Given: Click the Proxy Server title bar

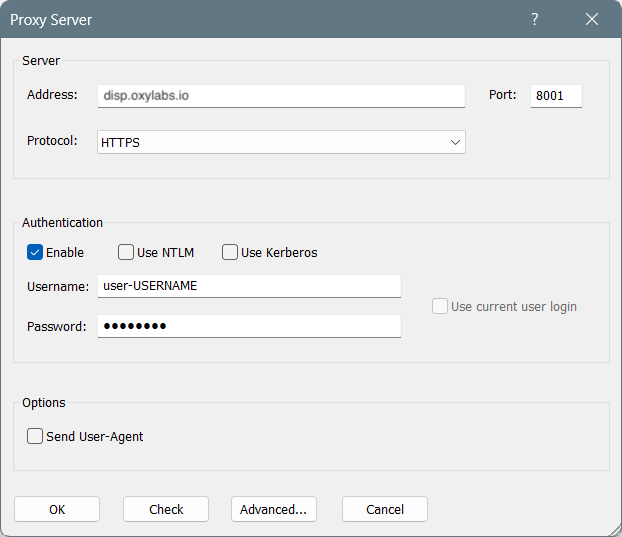Looking at the screenshot, I should [250, 19].
